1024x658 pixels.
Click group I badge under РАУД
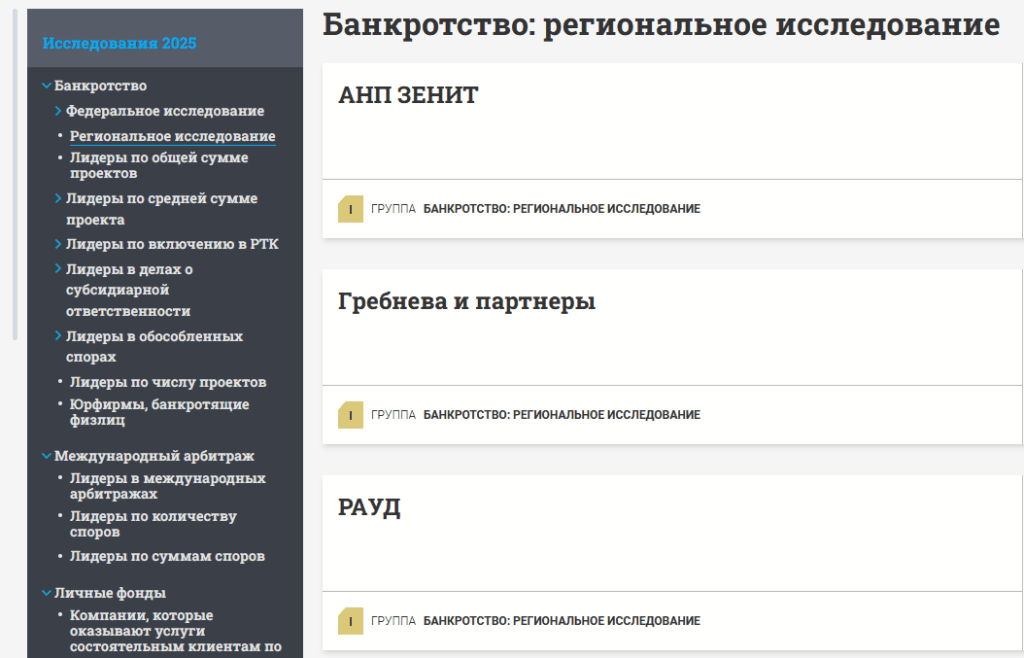click(350, 621)
